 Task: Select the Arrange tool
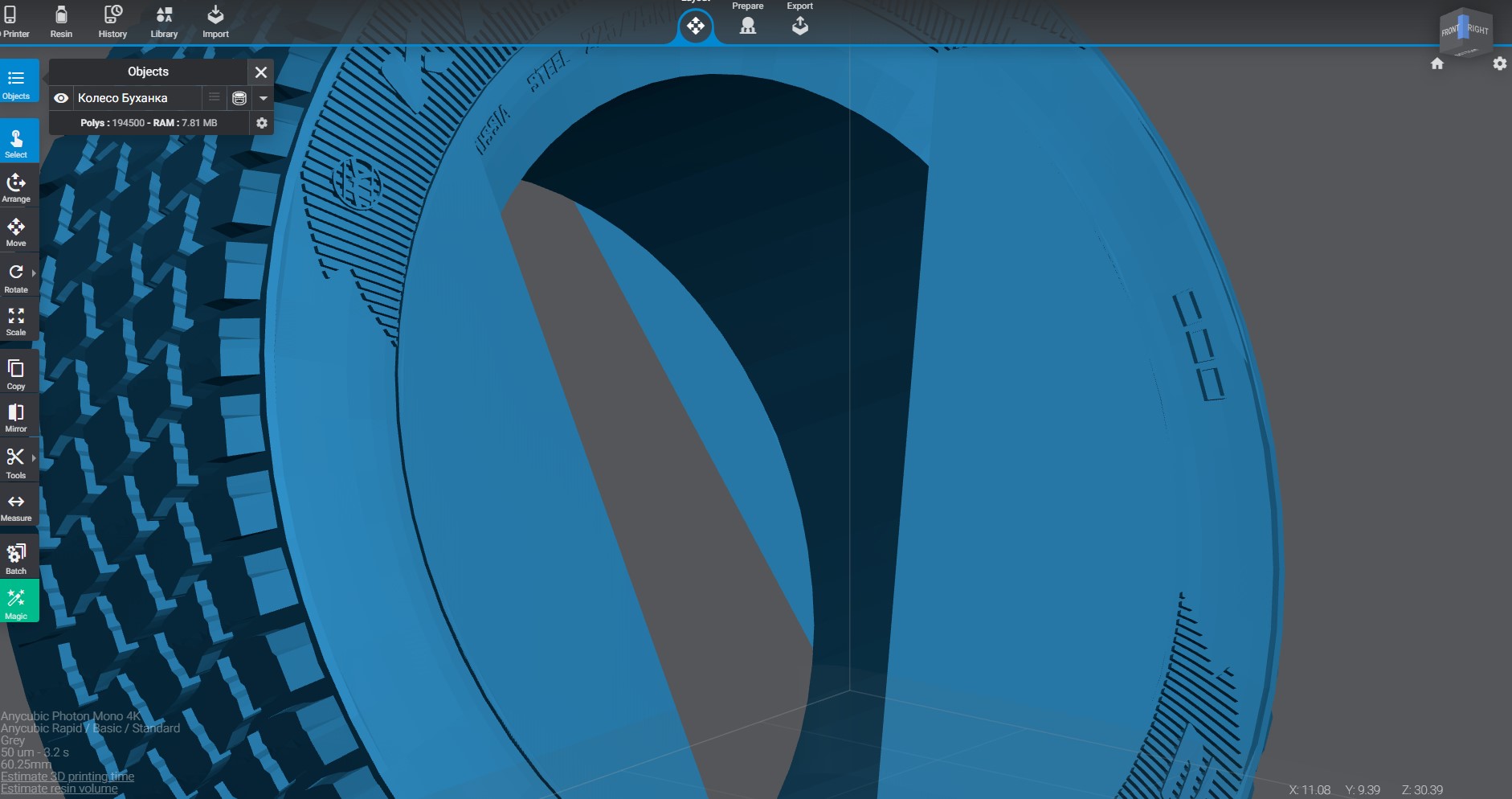pyautogui.click(x=16, y=187)
